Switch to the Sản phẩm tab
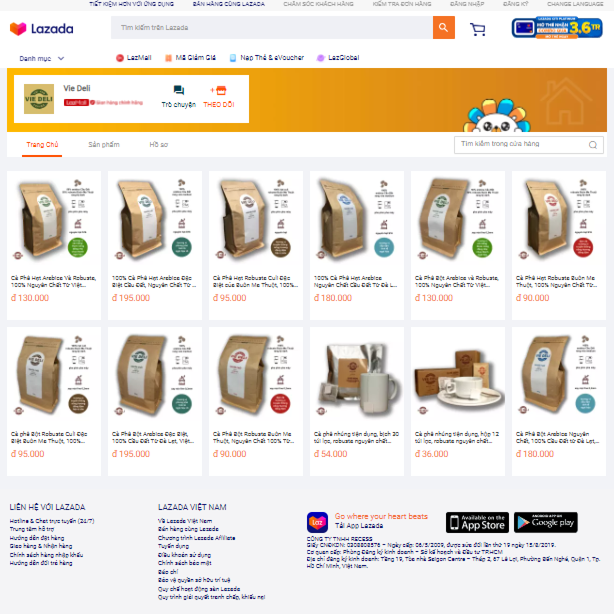This screenshot has width=614, height=614. click(x=104, y=144)
